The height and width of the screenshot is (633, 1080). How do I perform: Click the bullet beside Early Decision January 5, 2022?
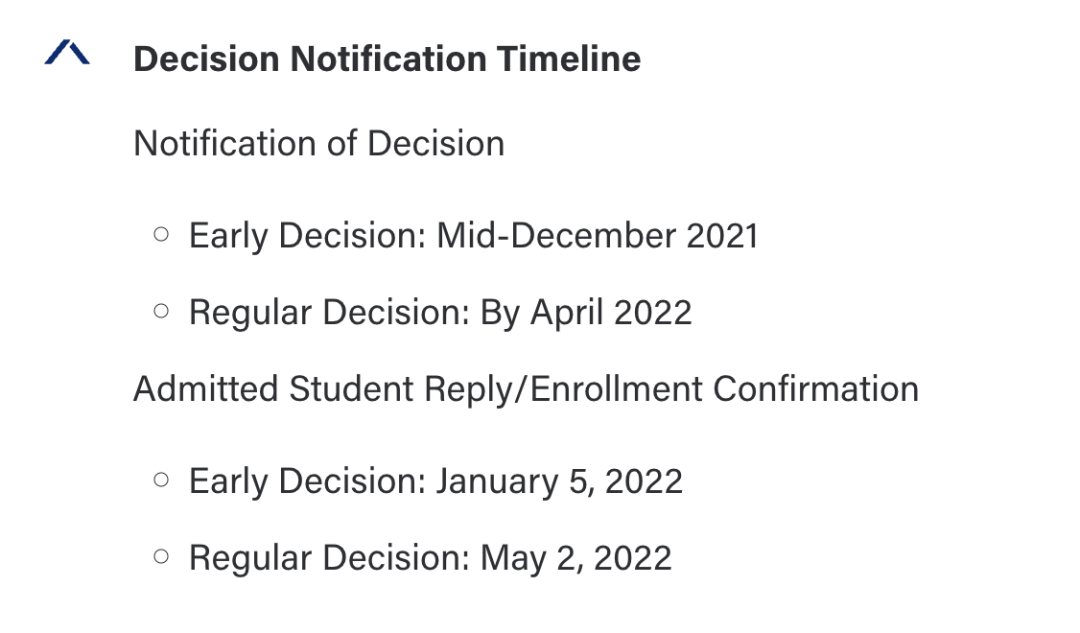[161, 479]
